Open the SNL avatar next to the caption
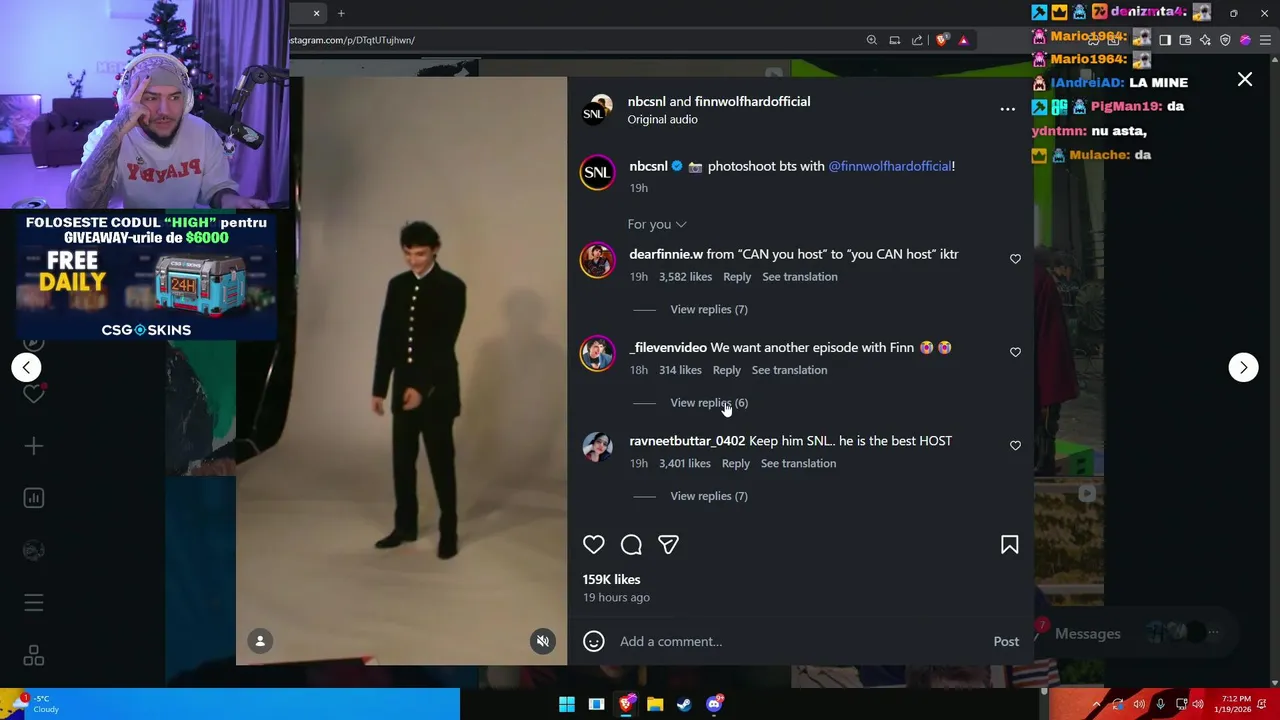This screenshot has height=720, width=1280. coord(597,173)
